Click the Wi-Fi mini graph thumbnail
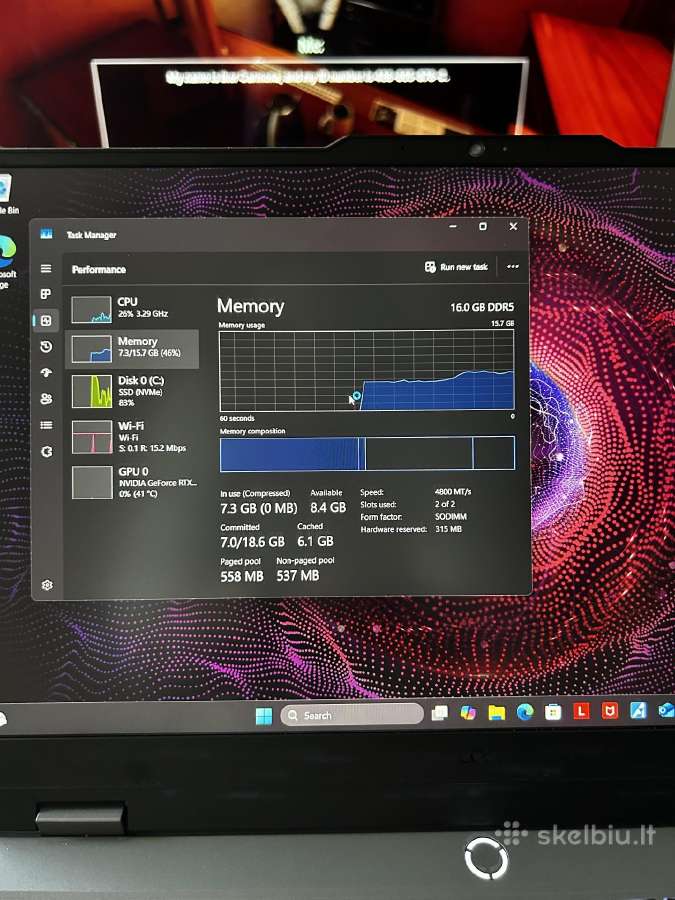 (x=92, y=437)
